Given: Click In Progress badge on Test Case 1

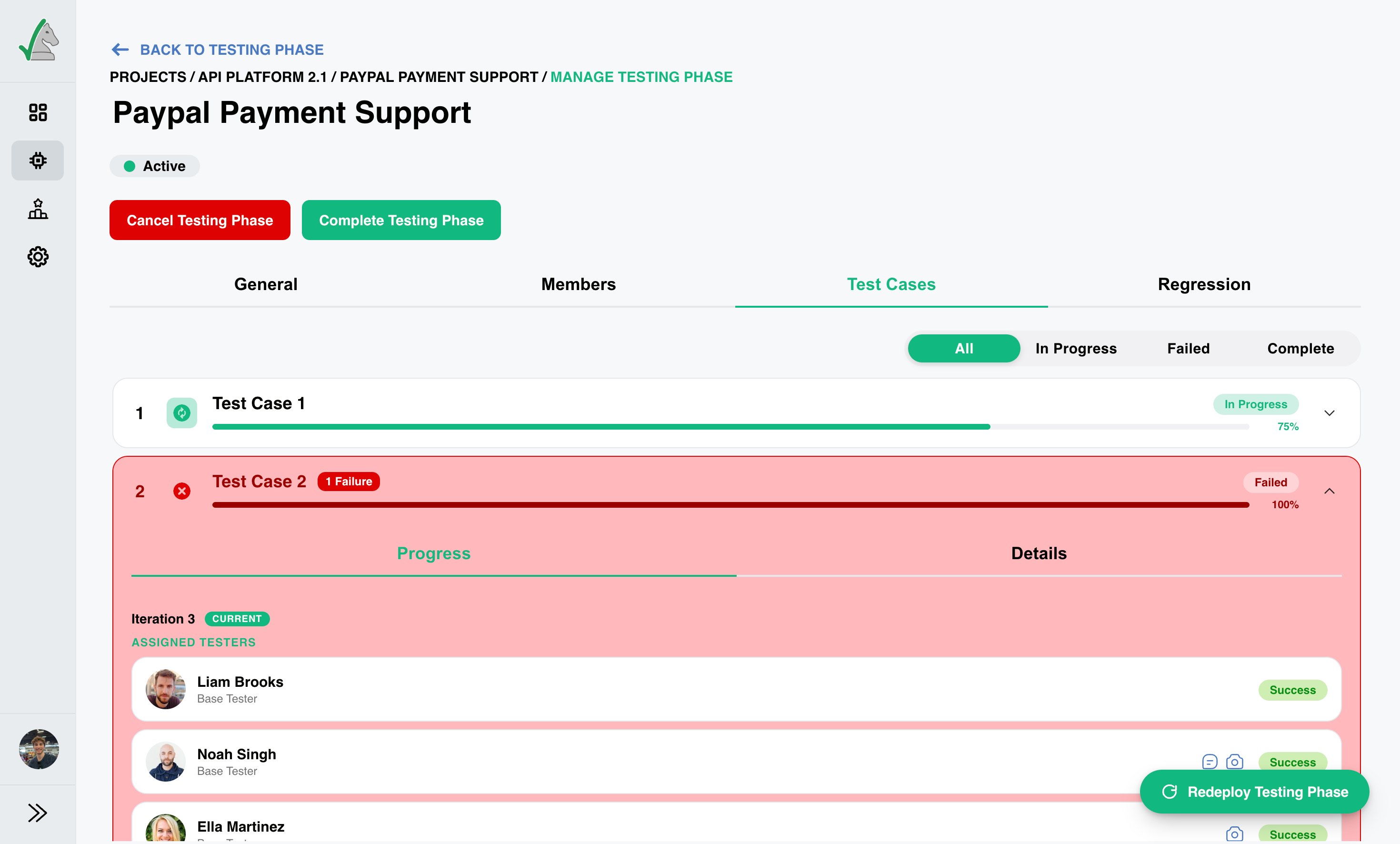Looking at the screenshot, I should pos(1256,404).
